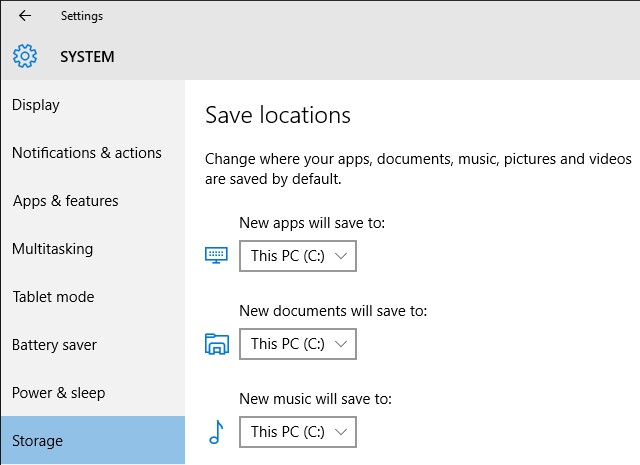Open the Multitasking page
640x465 pixels.
click(52, 249)
